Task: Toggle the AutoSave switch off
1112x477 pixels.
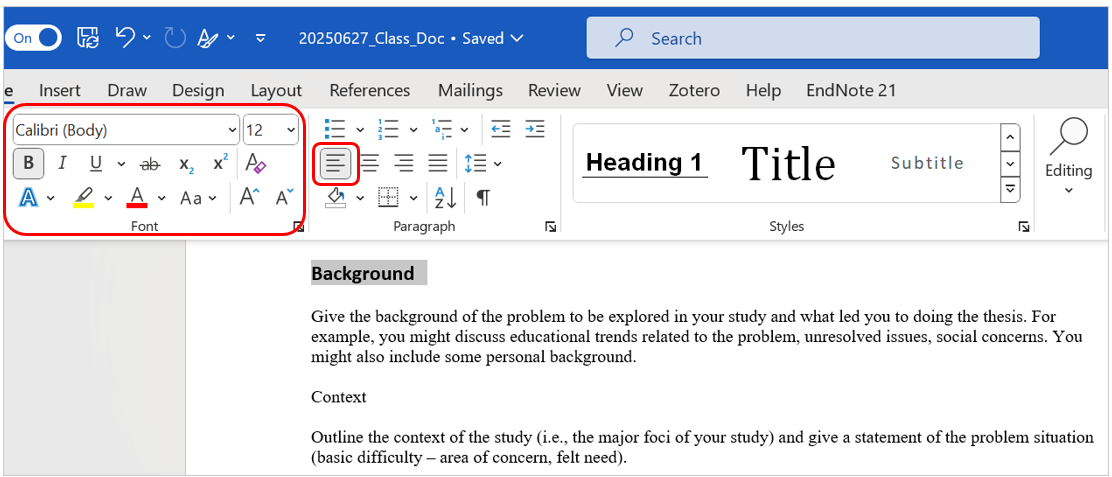Action: pyautogui.click(x=33, y=38)
